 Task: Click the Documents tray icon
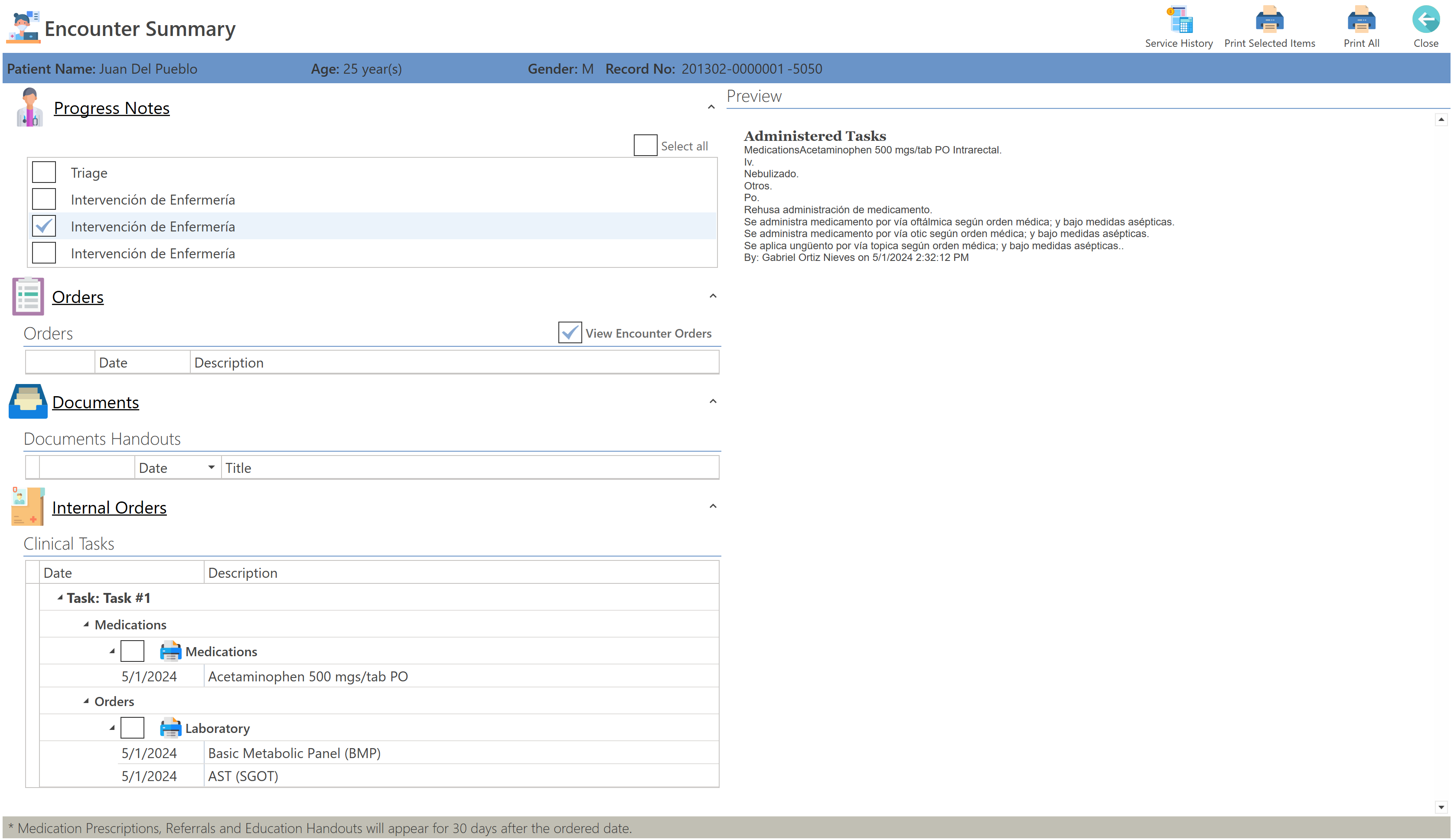28,402
